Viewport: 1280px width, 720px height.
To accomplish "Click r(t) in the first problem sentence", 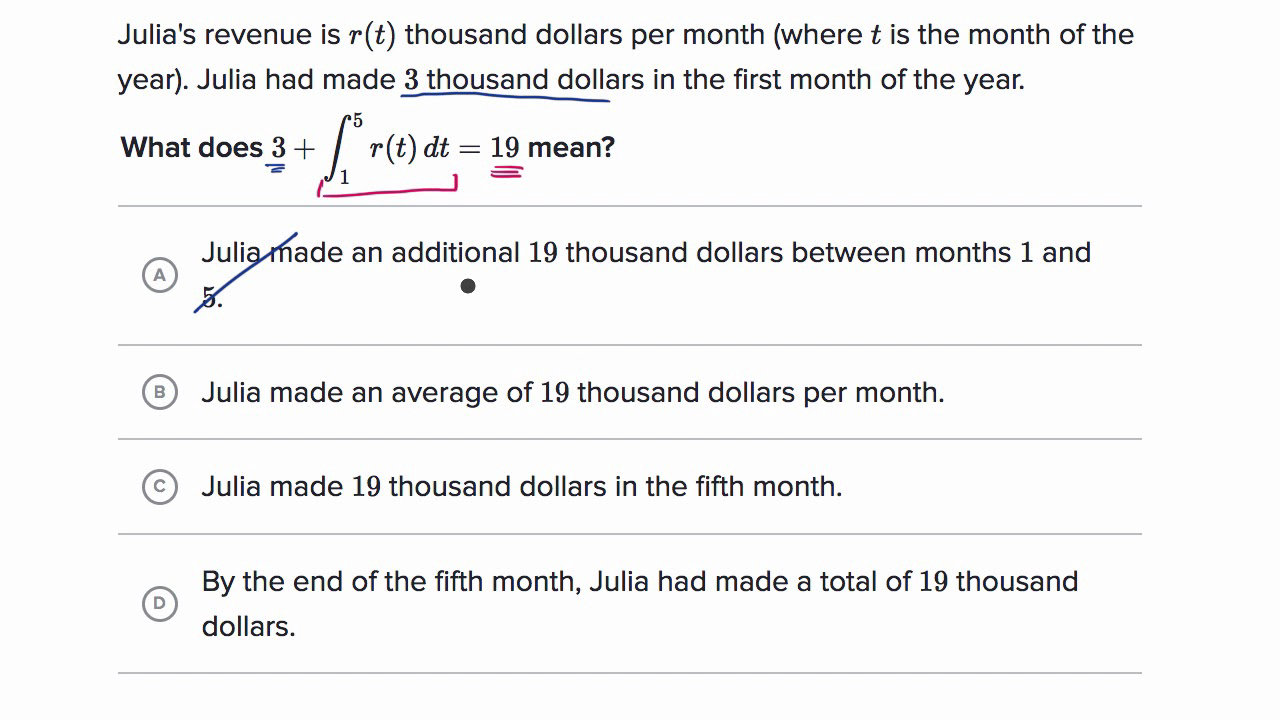I will 372,35.
